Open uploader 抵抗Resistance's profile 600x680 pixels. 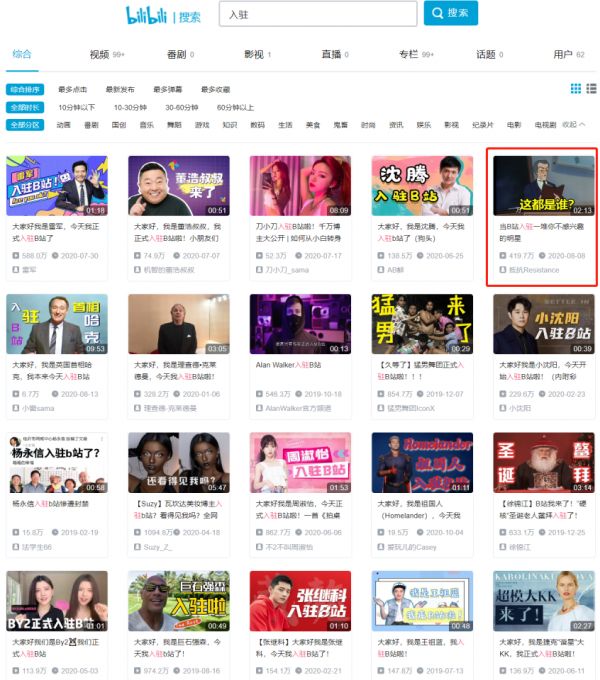tap(534, 270)
